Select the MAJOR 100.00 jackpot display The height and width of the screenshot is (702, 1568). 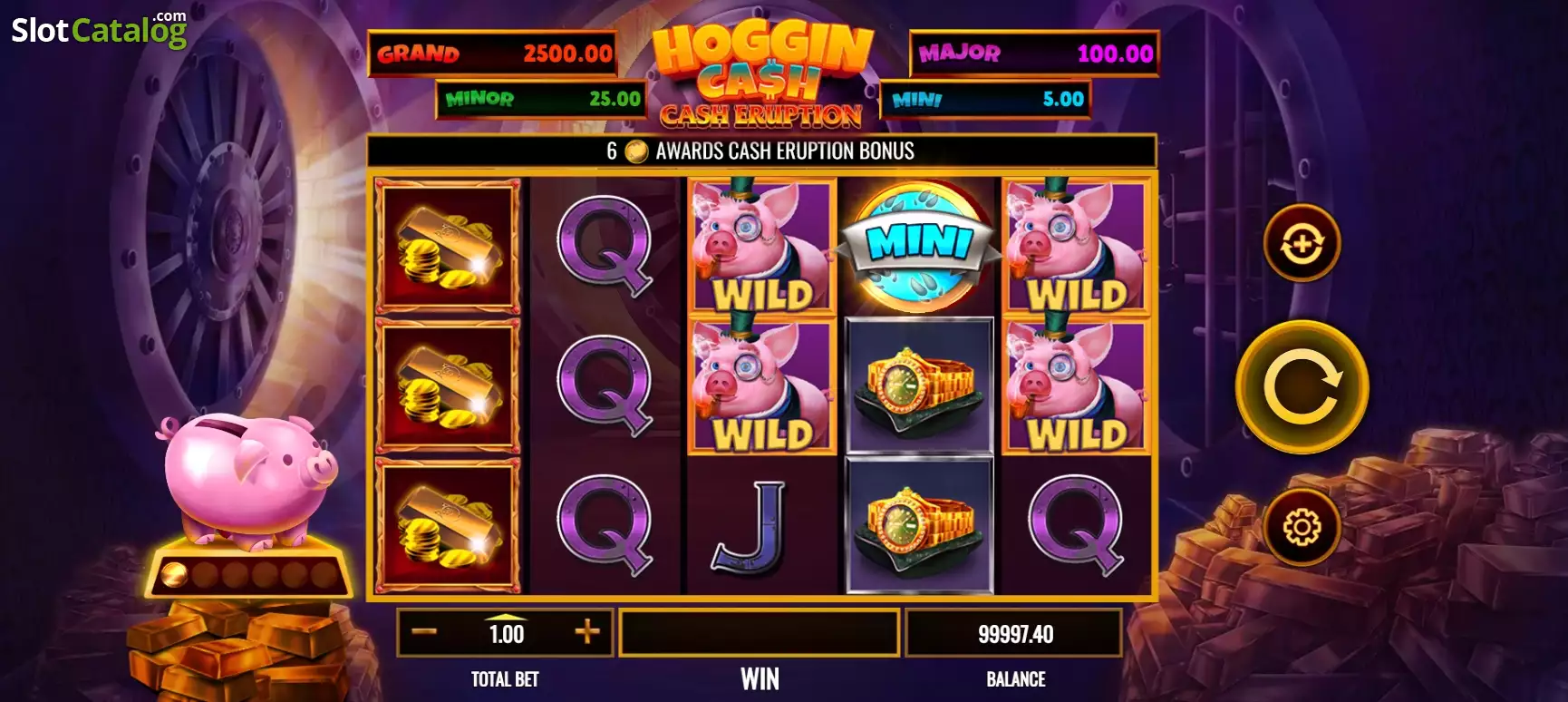pyautogui.click(x=1034, y=54)
